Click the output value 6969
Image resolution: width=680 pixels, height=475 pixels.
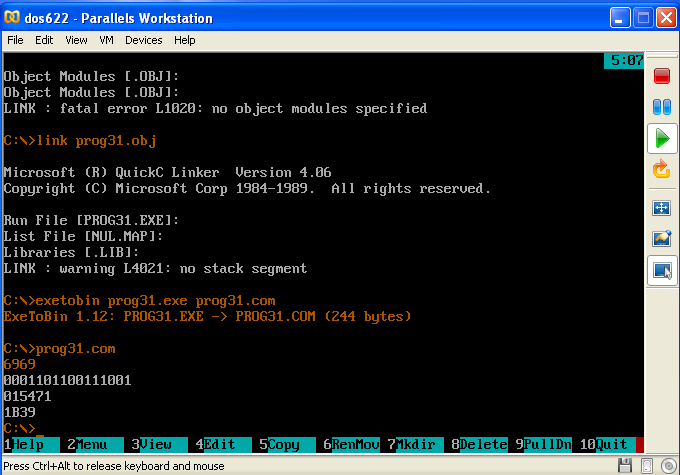tap(20, 364)
